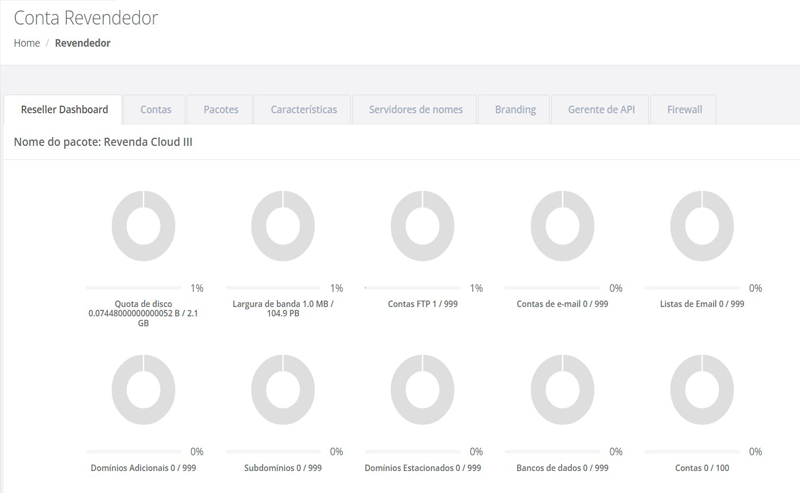Click the Largura de banda donut chart
Screen dimensions: 800x493
[284, 226]
